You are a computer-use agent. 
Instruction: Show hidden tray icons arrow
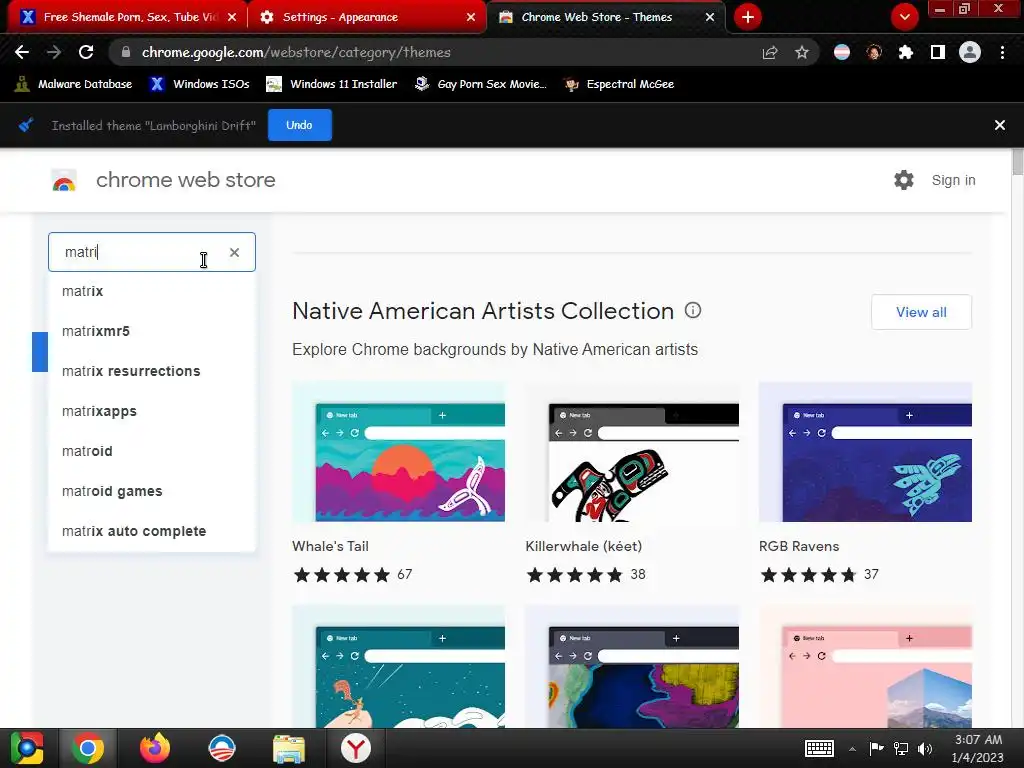pyautogui.click(x=852, y=748)
